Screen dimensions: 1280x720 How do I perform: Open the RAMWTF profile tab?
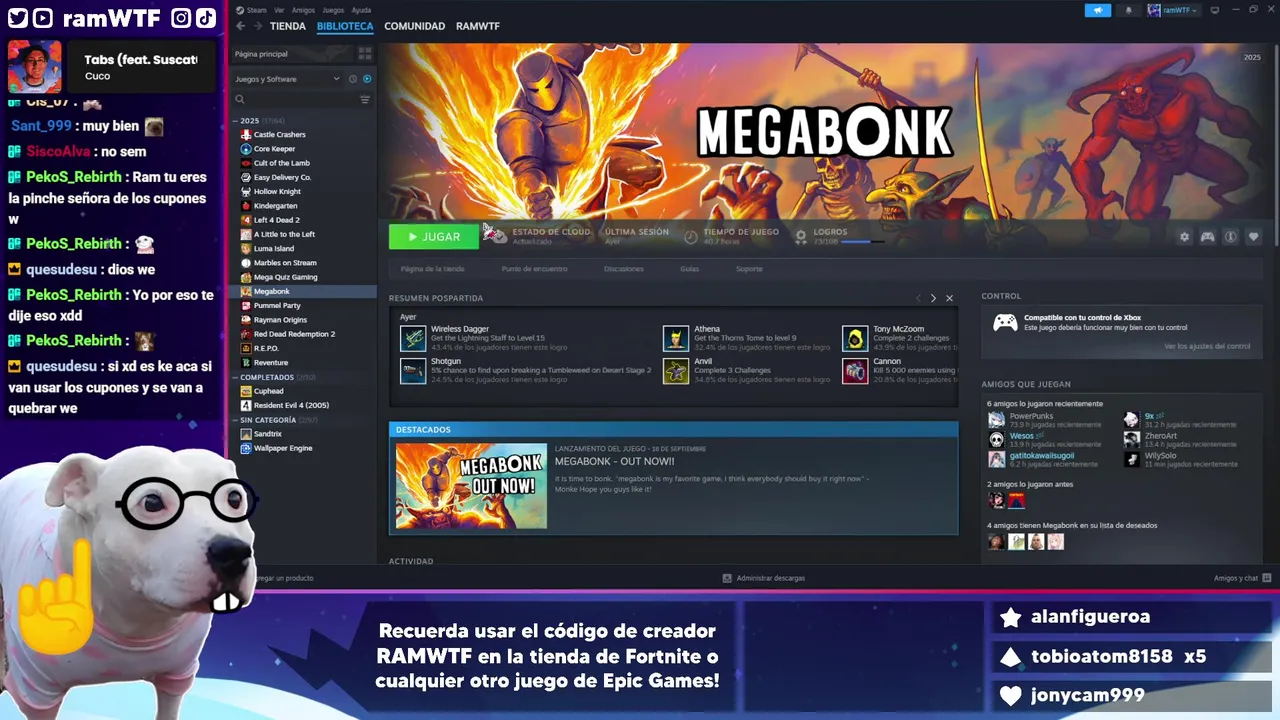(x=478, y=26)
